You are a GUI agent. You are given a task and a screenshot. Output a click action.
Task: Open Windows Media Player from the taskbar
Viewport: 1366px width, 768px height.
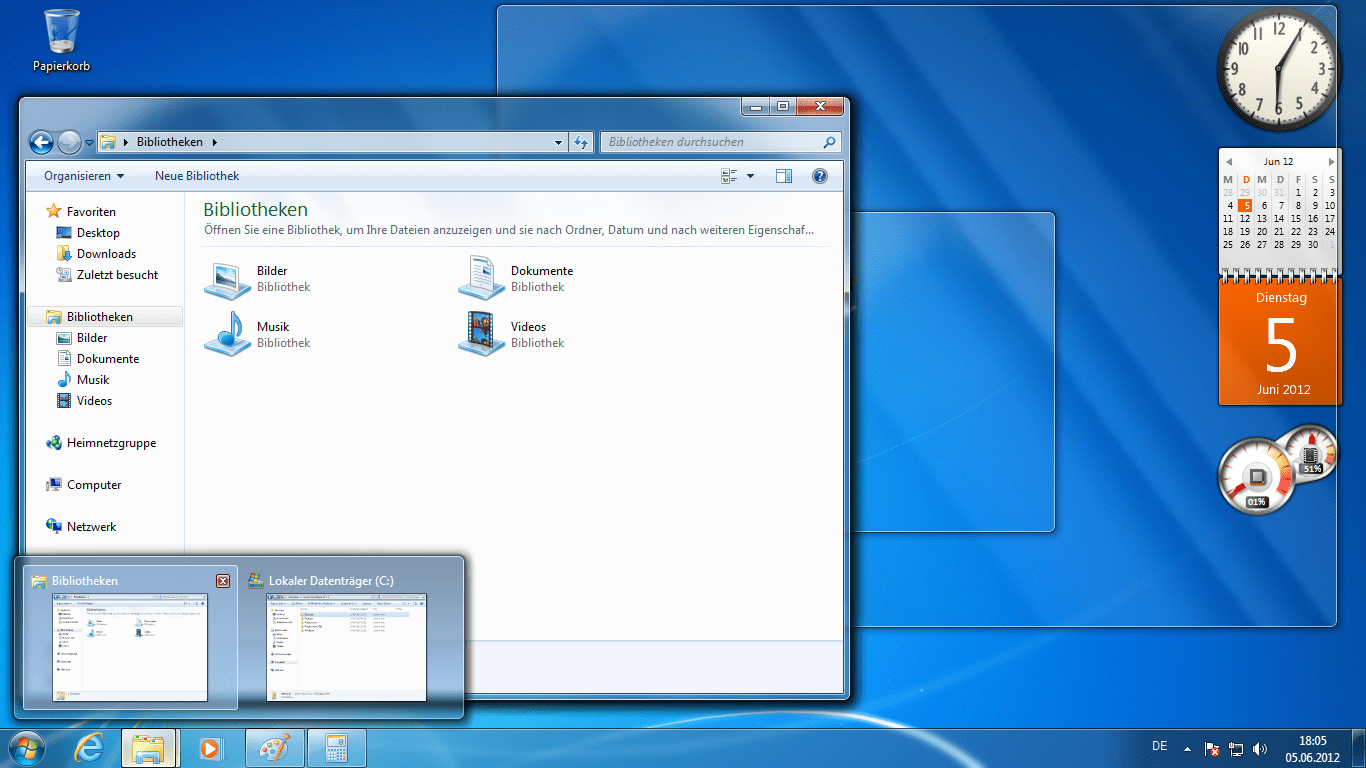211,747
